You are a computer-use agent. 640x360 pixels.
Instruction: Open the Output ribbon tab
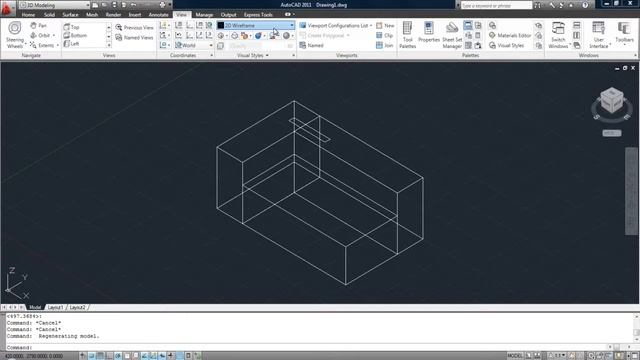(x=228, y=14)
